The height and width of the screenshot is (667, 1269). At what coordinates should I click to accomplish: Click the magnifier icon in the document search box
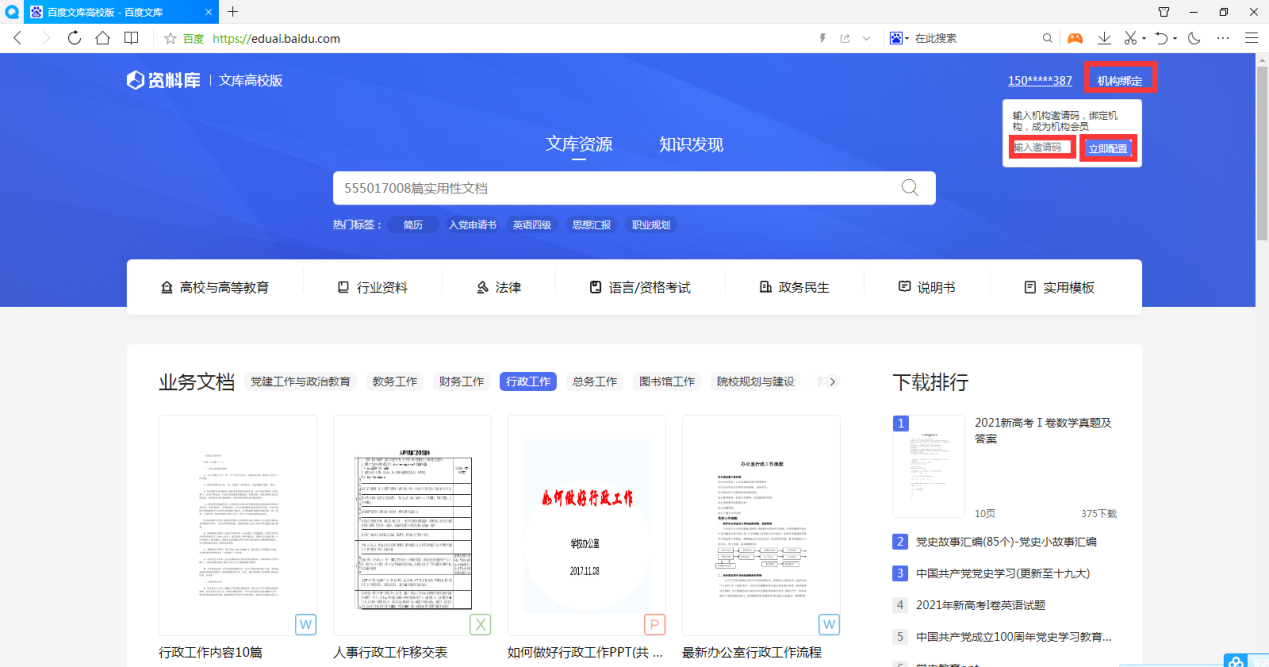coord(909,188)
